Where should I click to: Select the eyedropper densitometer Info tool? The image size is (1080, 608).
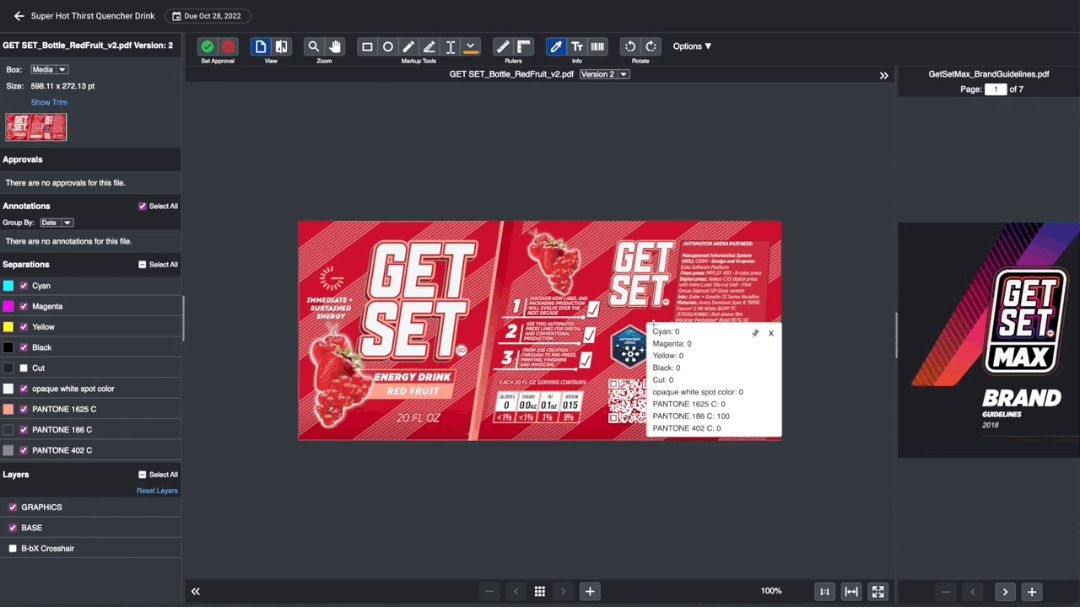coord(556,46)
